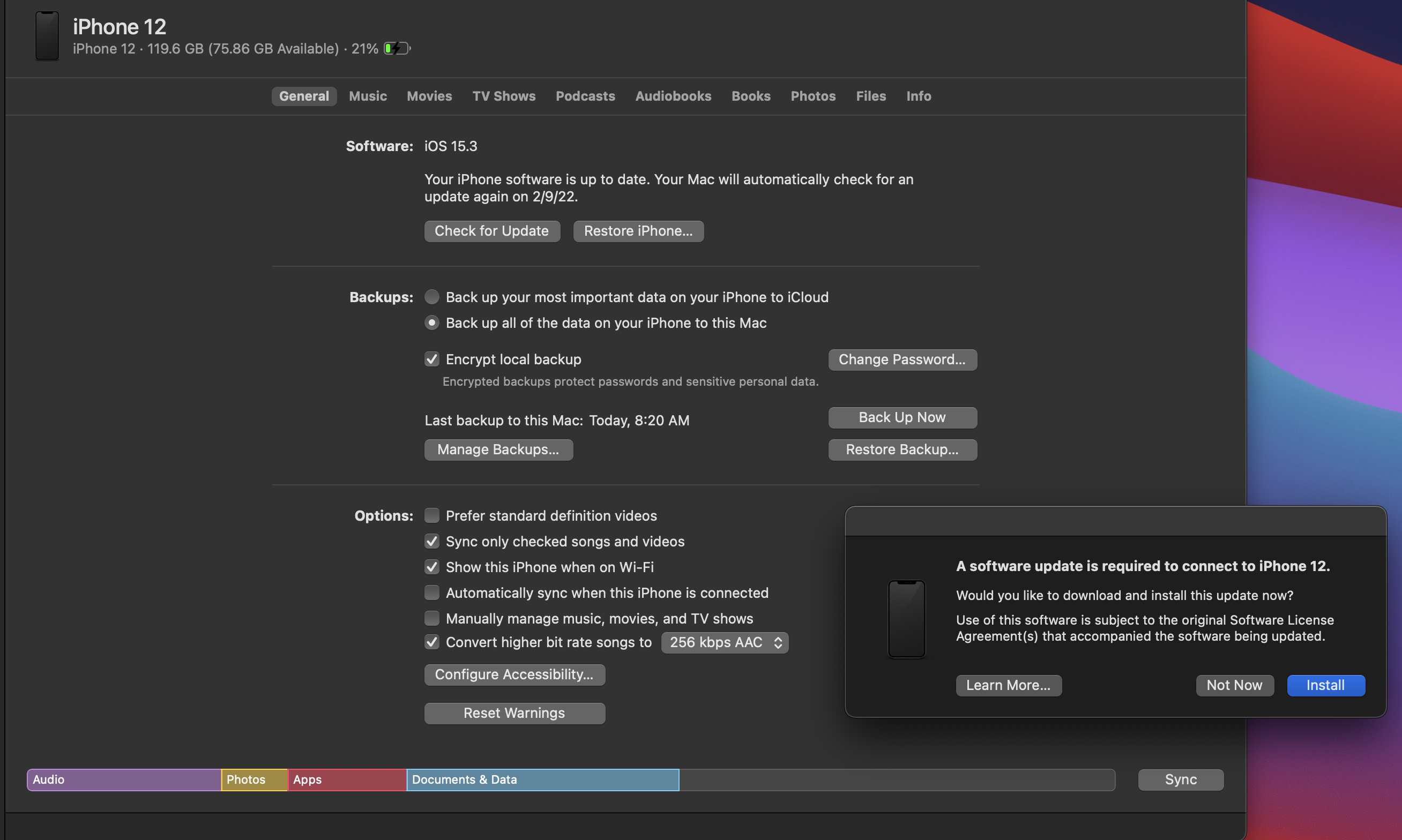The width and height of the screenshot is (1402, 840).
Task: Enable Prefer standard definition videos
Action: tap(432, 515)
